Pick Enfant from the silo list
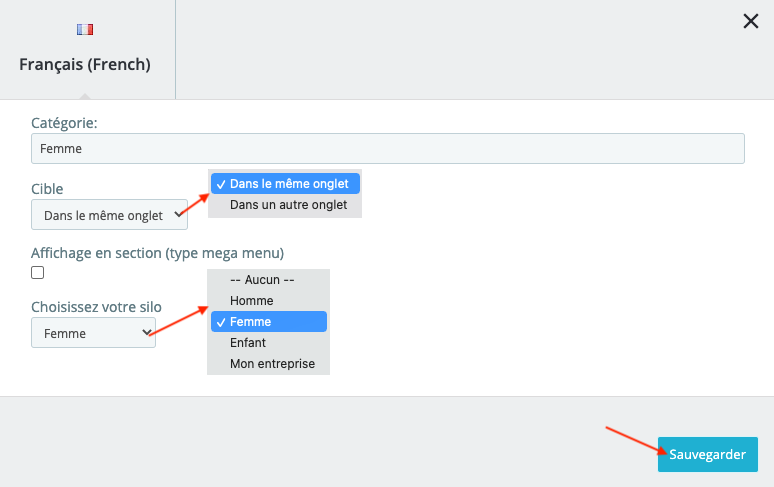This screenshot has height=487, width=774. [248, 343]
